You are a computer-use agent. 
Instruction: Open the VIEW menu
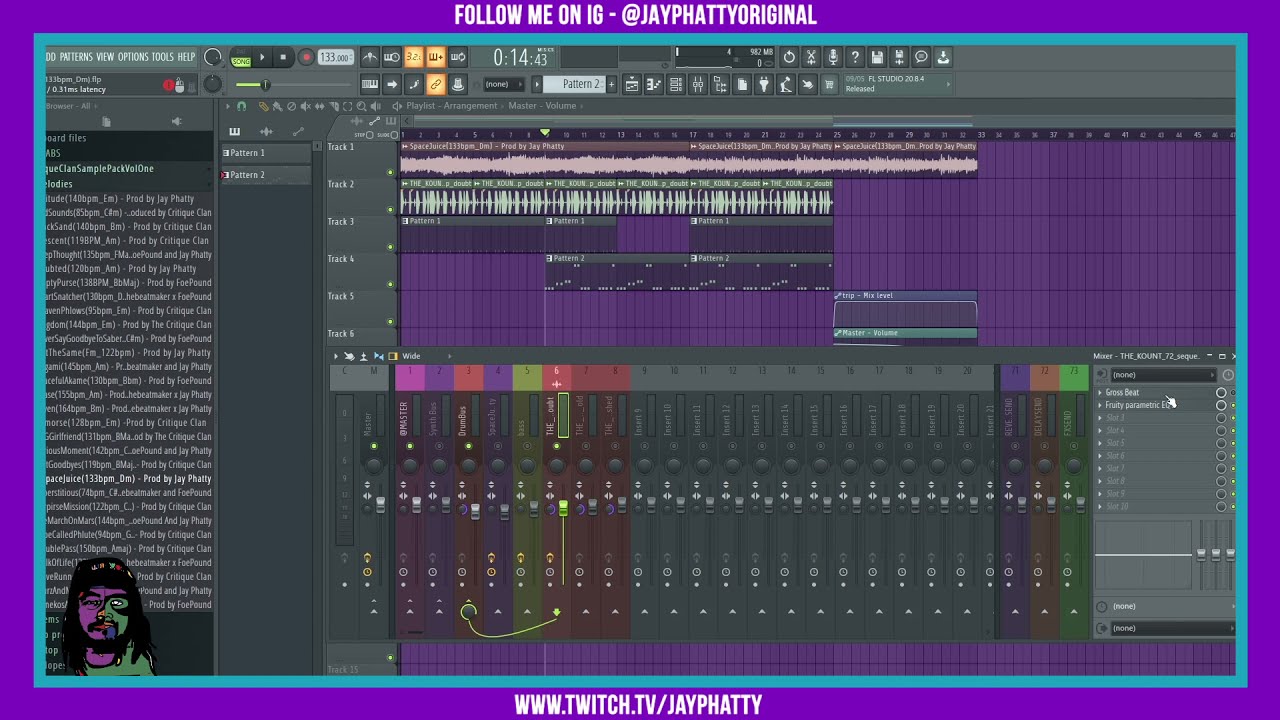(x=105, y=57)
